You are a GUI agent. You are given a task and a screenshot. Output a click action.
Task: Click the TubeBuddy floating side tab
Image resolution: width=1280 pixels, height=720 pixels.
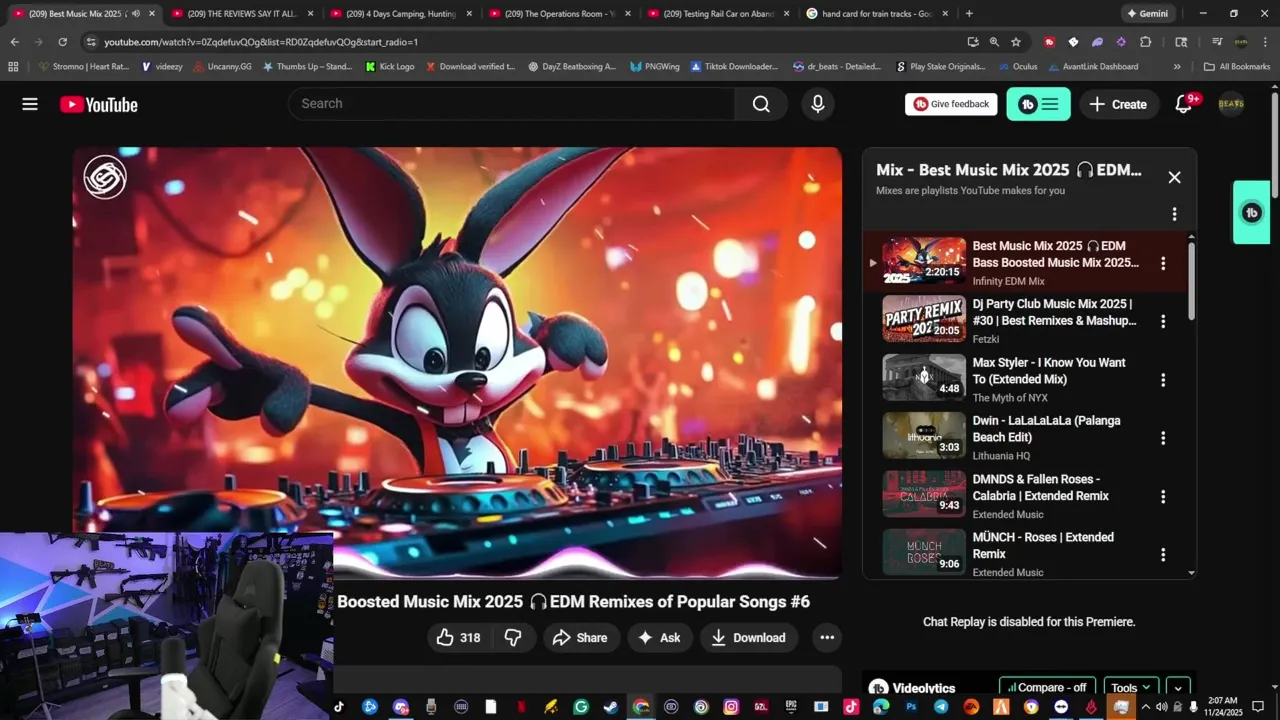coord(1251,212)
